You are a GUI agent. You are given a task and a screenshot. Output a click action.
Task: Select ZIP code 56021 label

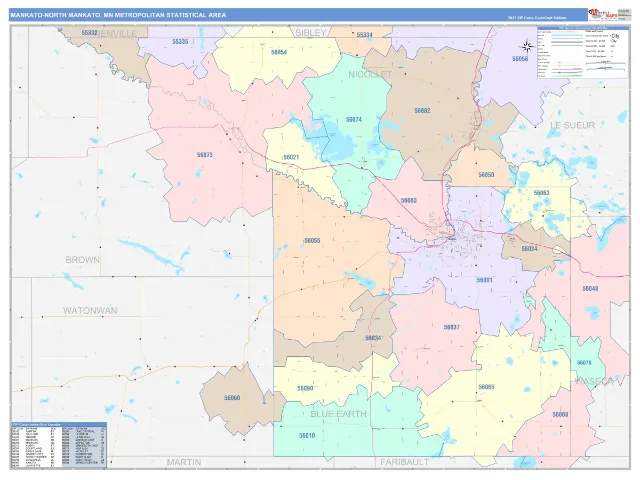point(291,157)
